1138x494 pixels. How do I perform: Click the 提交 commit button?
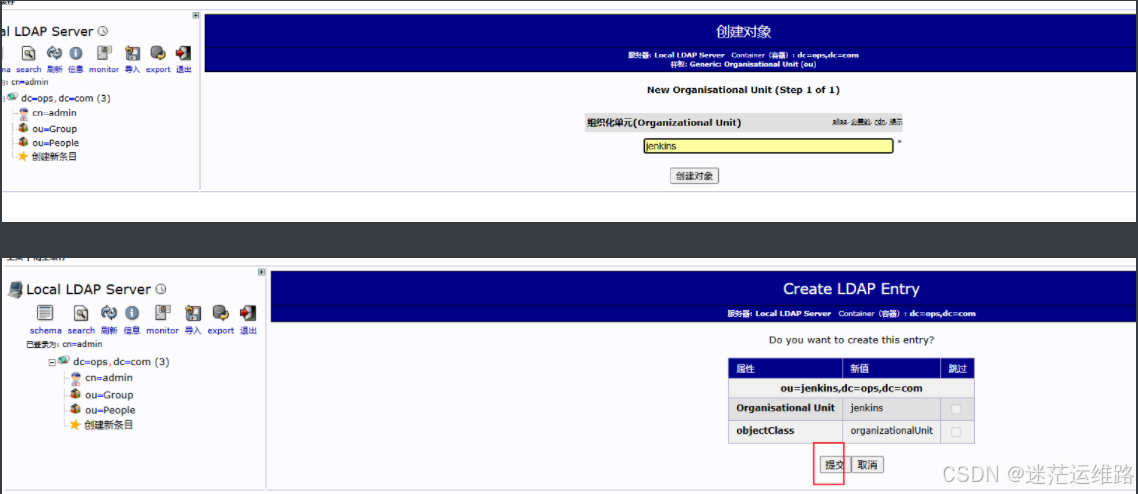[833, 465]
